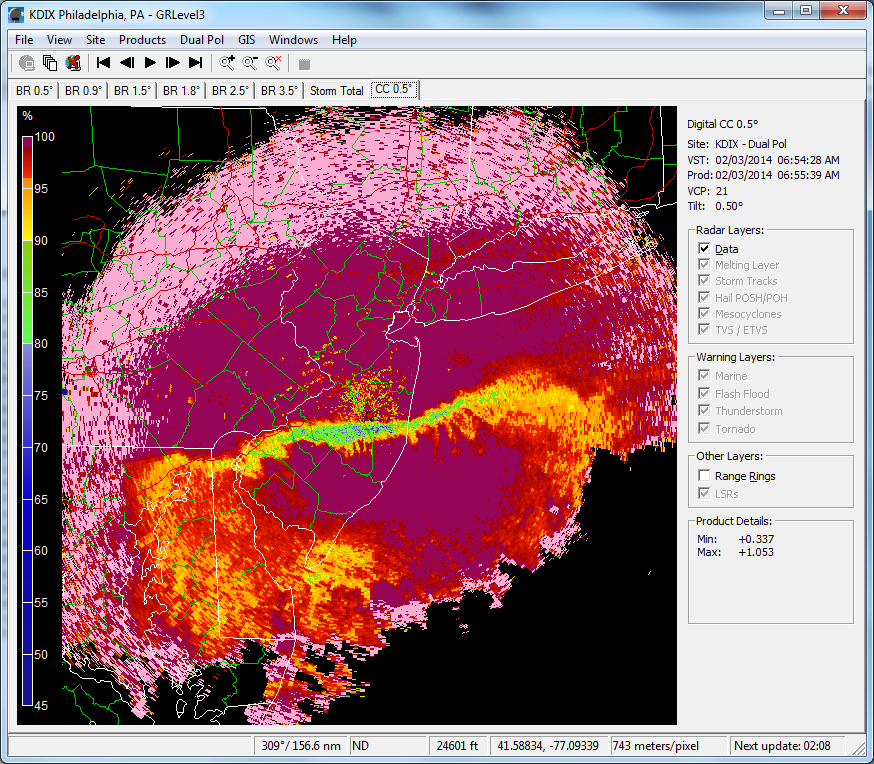874x764 pixels.
Task: Click the Min value +0.337
Action: 756,539
